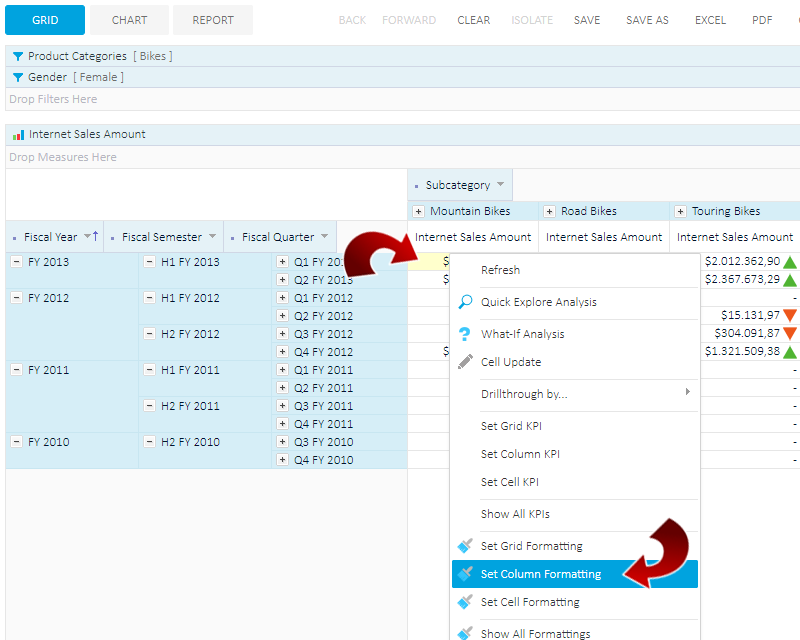Click the Gender [ Female ] filter row
Image resolution: width=800 pixels, height=640 pixels.
click(403, 77)
